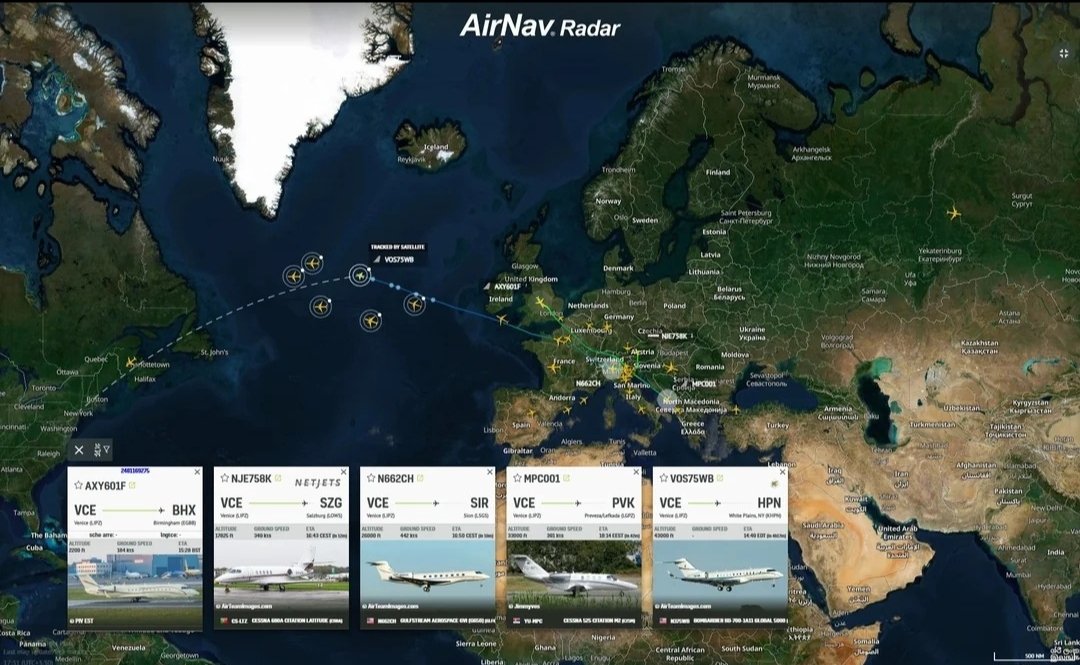Toggle the favorite star on N662CH
This screenshot has width=1080, height=665.
(371, 478)
